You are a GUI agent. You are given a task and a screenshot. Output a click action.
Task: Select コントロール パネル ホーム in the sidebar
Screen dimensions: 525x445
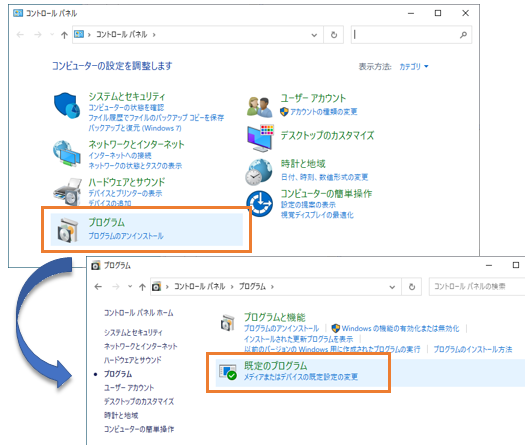(x=139, y=313)
